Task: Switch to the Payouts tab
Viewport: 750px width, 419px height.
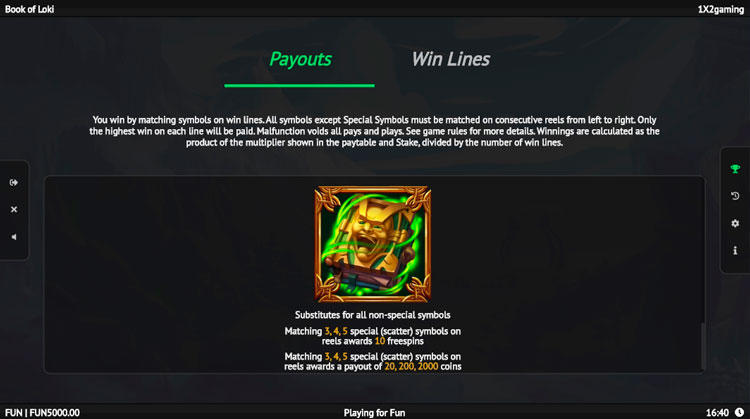Action: [x=300, y=59]
